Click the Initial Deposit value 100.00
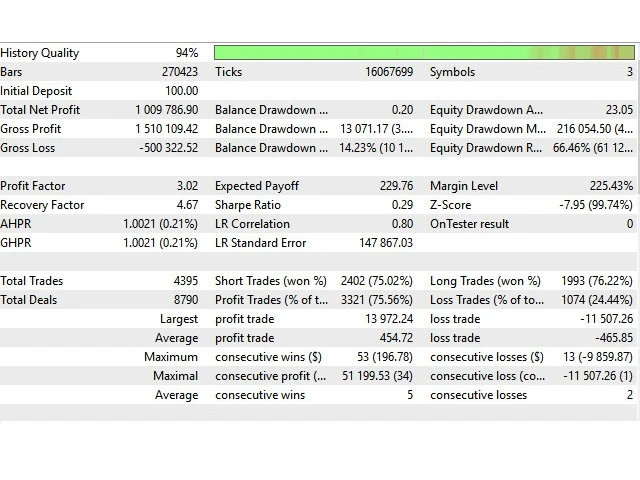Screen dimensions: 640x480 [181, 91]
